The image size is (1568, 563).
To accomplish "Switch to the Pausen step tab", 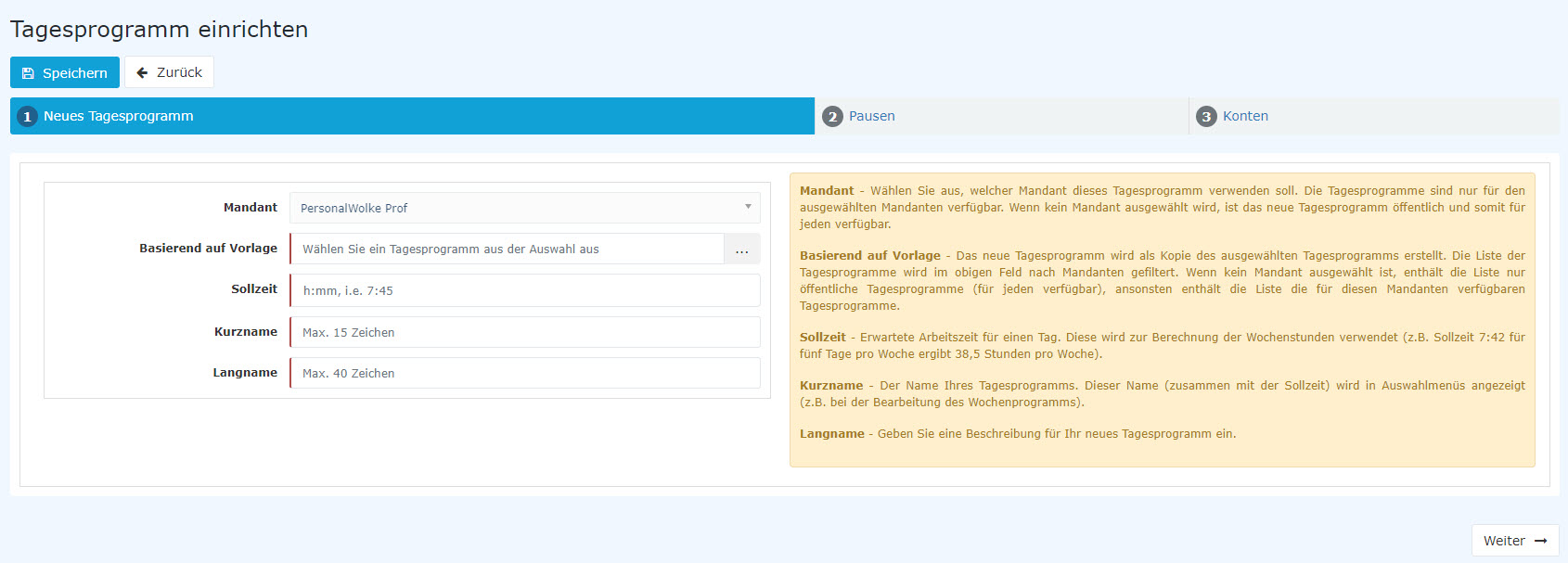I will pyautogui.click(x=871, y=116).
